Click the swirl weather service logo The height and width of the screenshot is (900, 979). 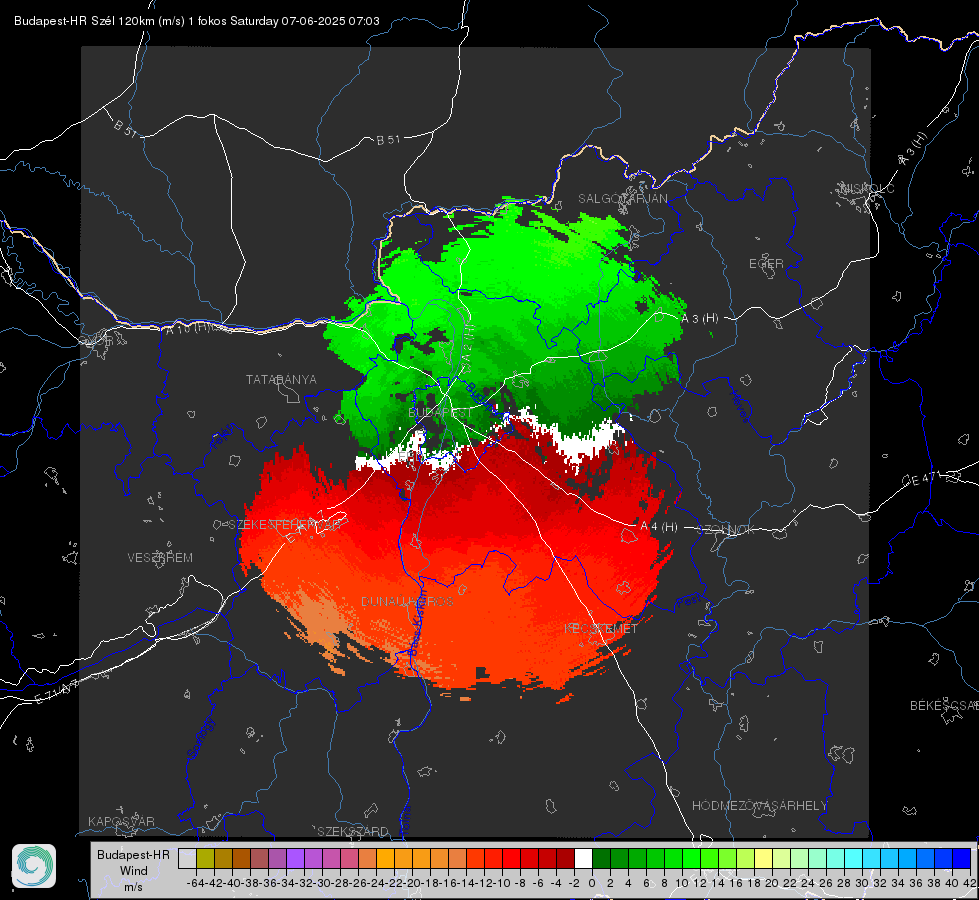34,866
